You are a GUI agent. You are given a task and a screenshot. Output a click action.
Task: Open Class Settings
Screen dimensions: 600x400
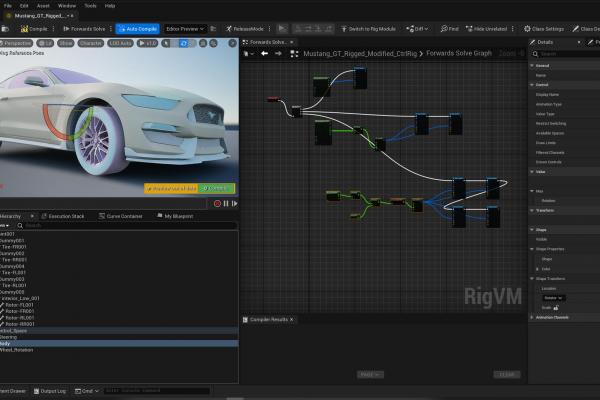(x=544, y=29)
